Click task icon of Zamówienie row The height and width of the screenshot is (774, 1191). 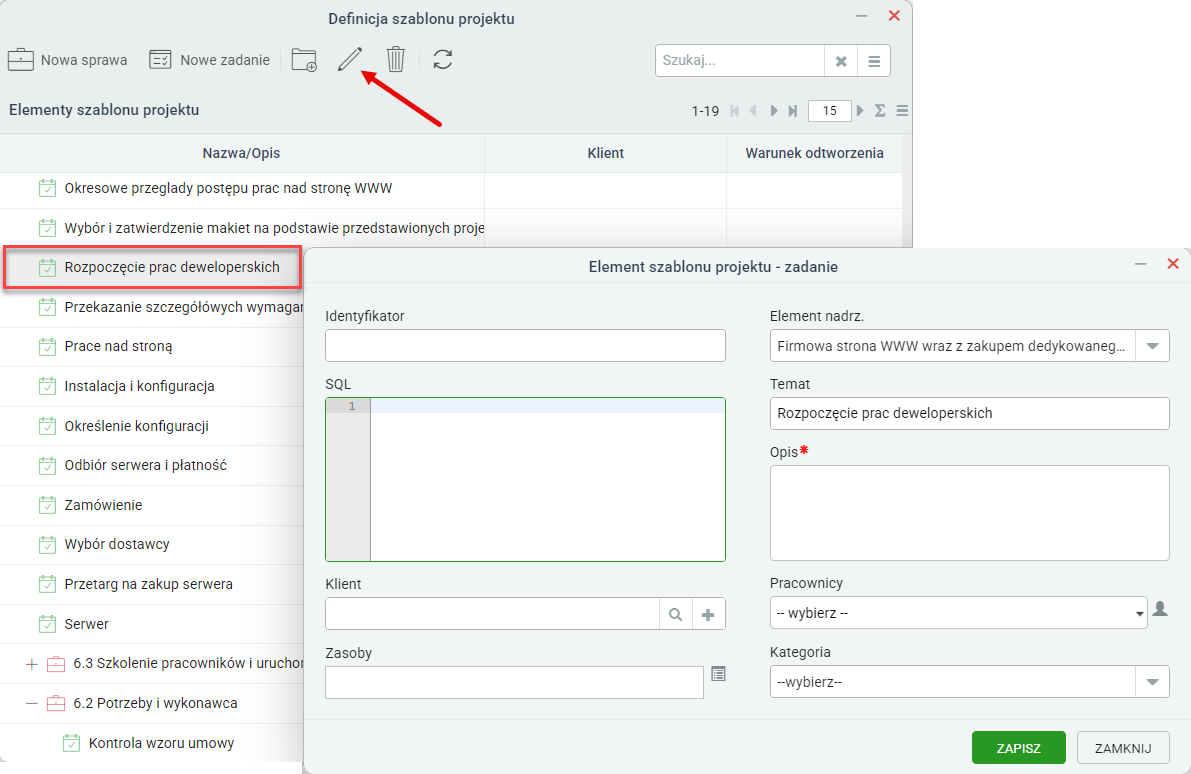(x=47, y=504)
